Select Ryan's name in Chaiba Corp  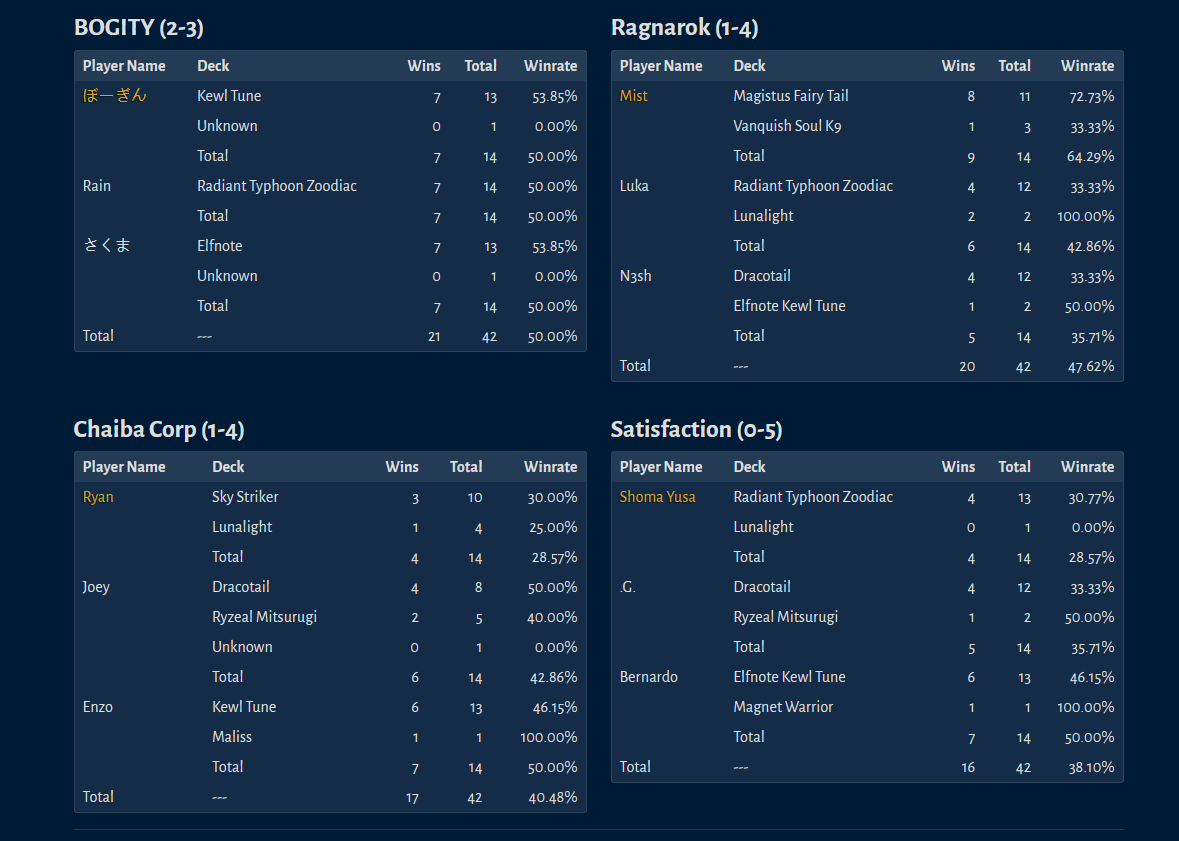pyautogui.click(x=98, y=497)
